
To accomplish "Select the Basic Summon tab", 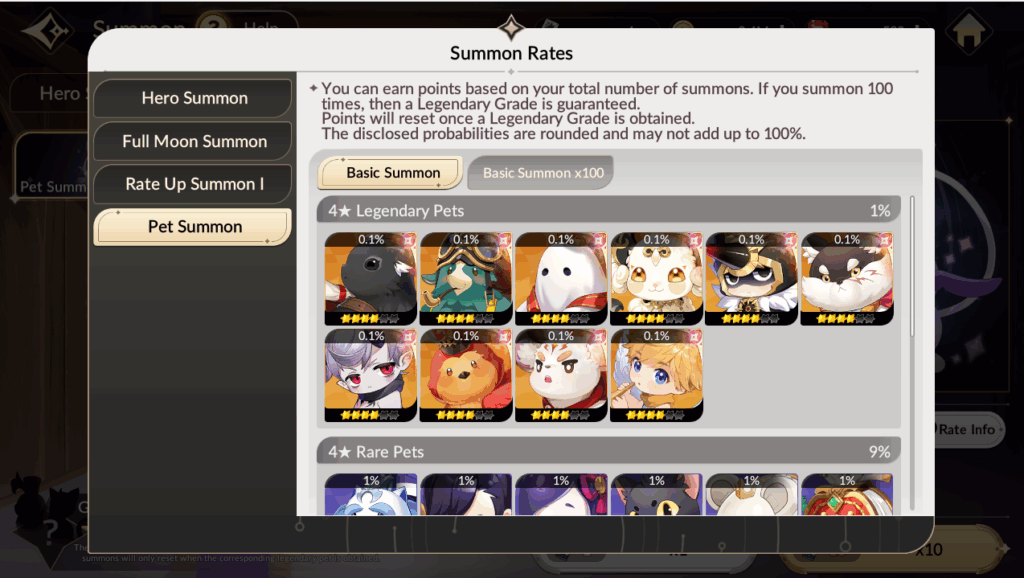I will [391, 173].
